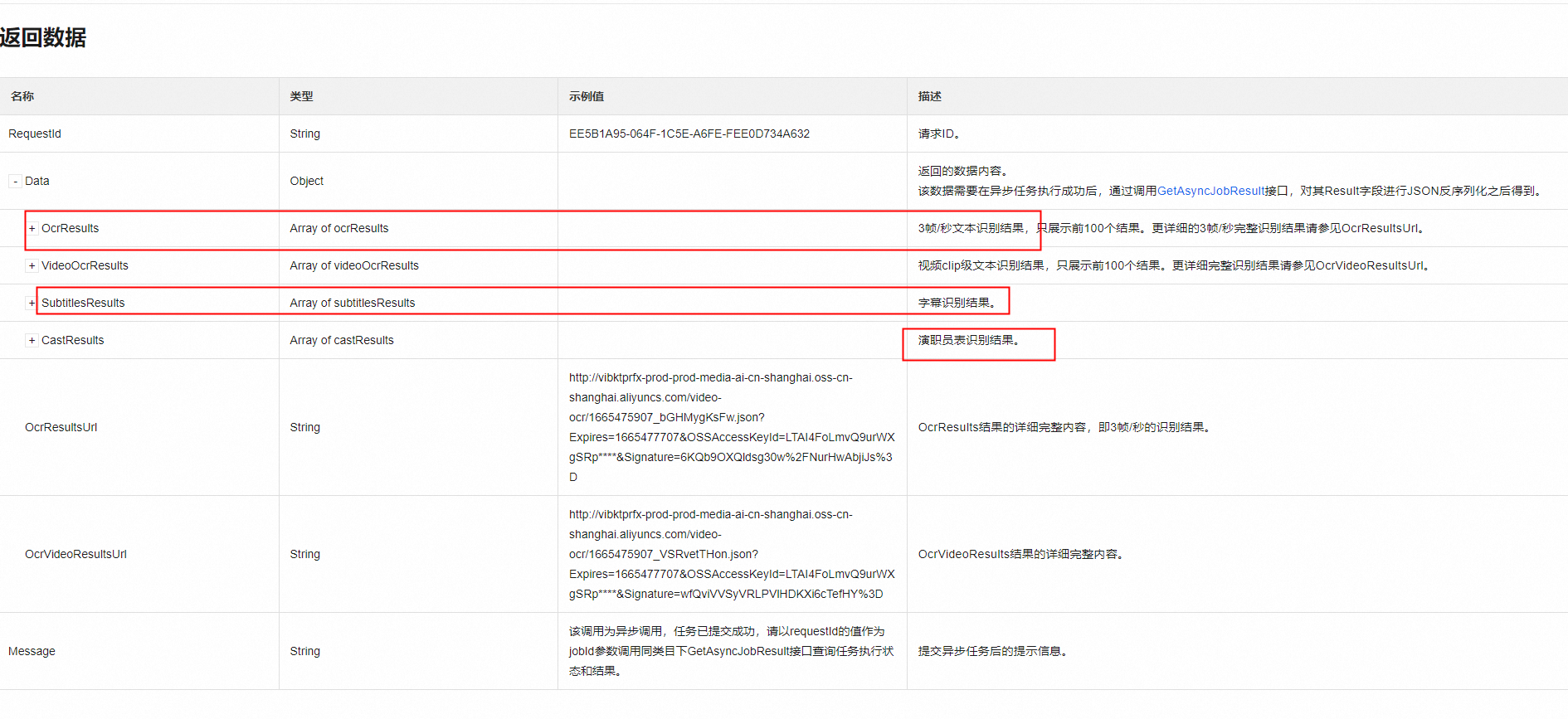Click the String type in OcrVideoResultsUrl row
The height and width of the screenshot is (719, 1568).
click(305, 554)
